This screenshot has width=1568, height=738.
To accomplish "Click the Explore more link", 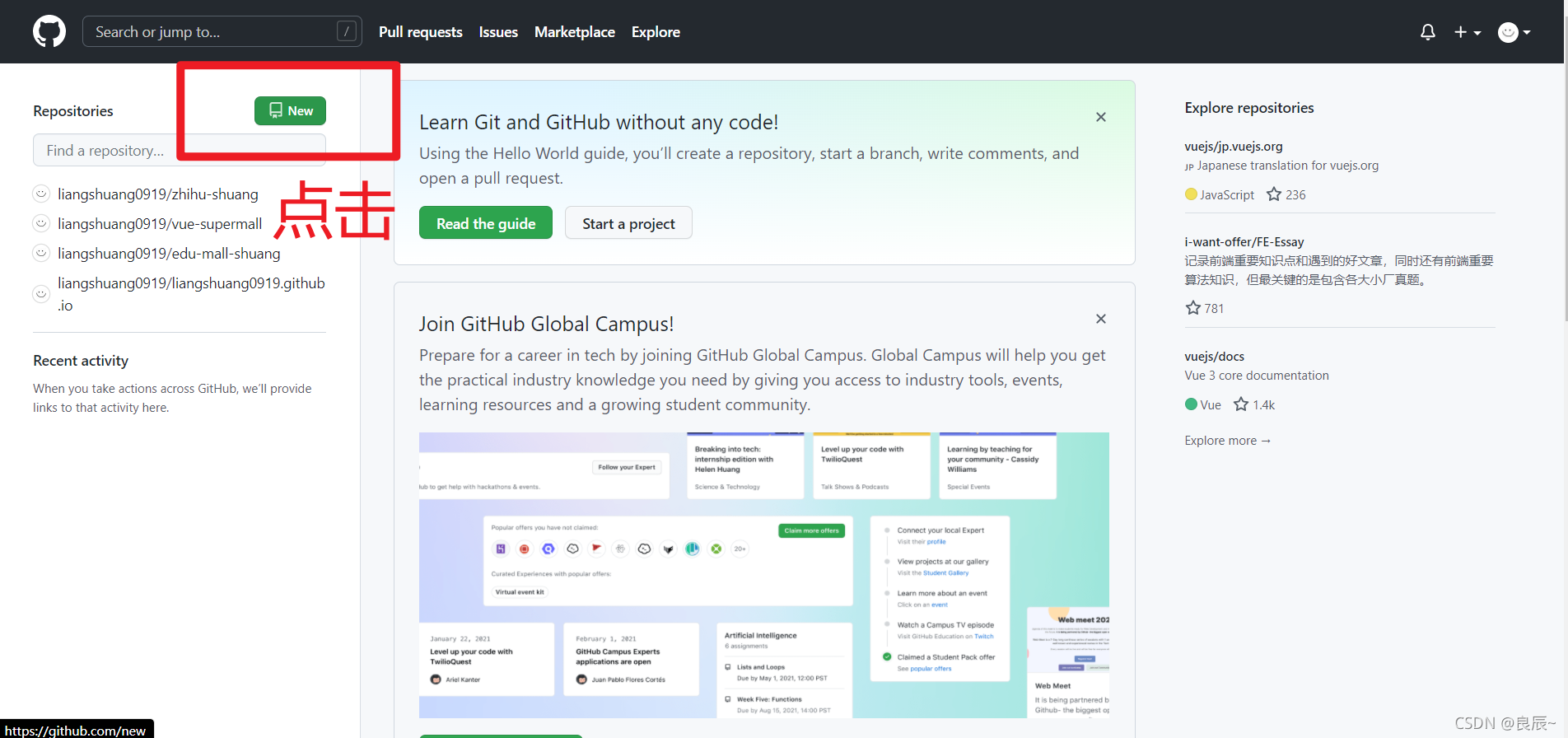I will pos(1228,441).
